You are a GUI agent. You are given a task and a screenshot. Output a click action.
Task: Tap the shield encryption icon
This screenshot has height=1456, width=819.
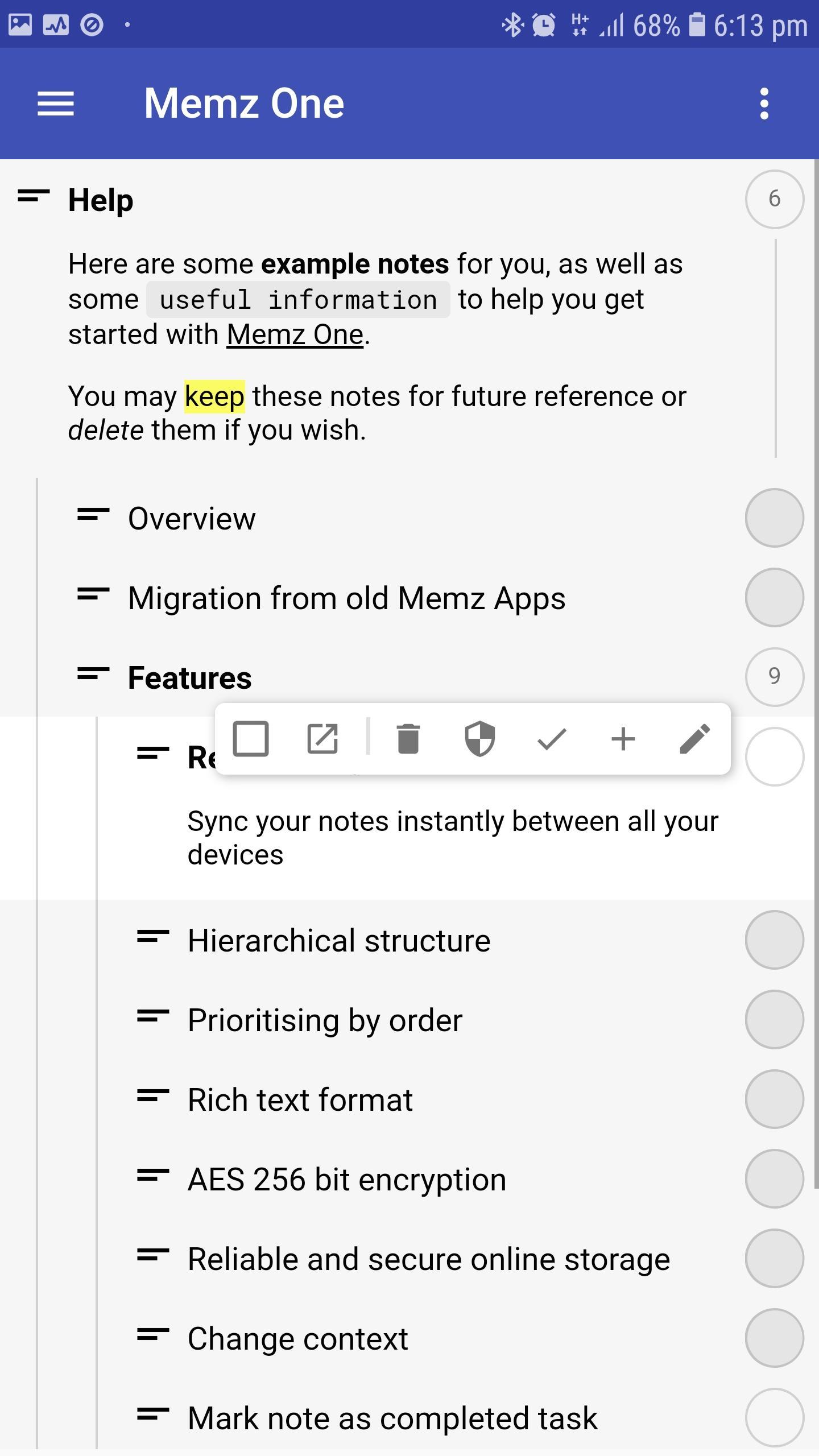point(479,739)
